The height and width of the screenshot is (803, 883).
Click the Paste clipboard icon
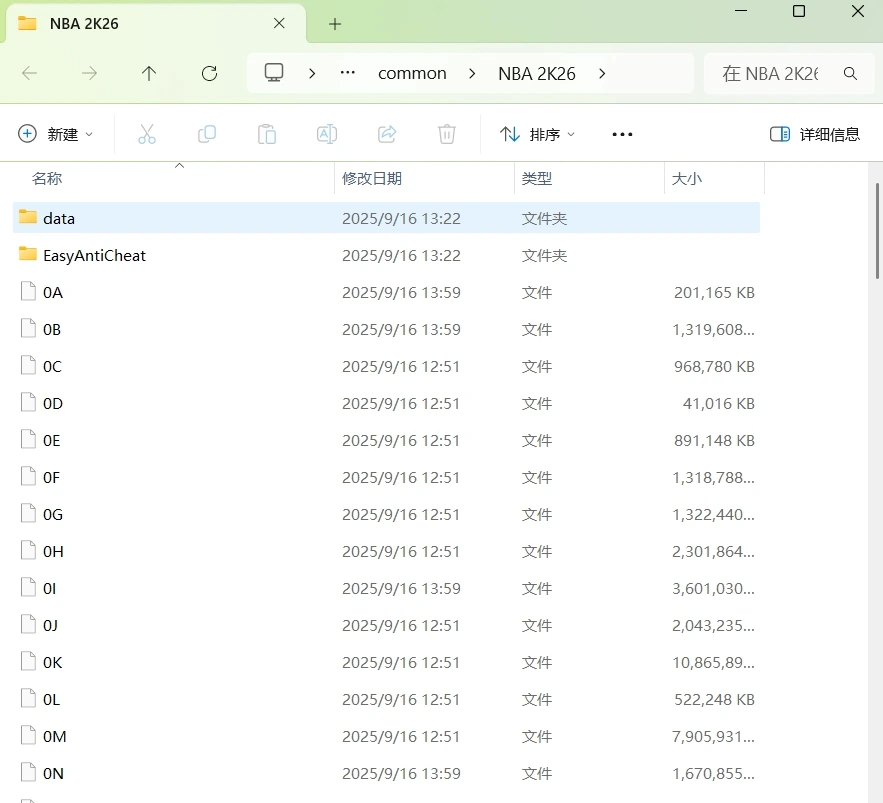[267, 134]
